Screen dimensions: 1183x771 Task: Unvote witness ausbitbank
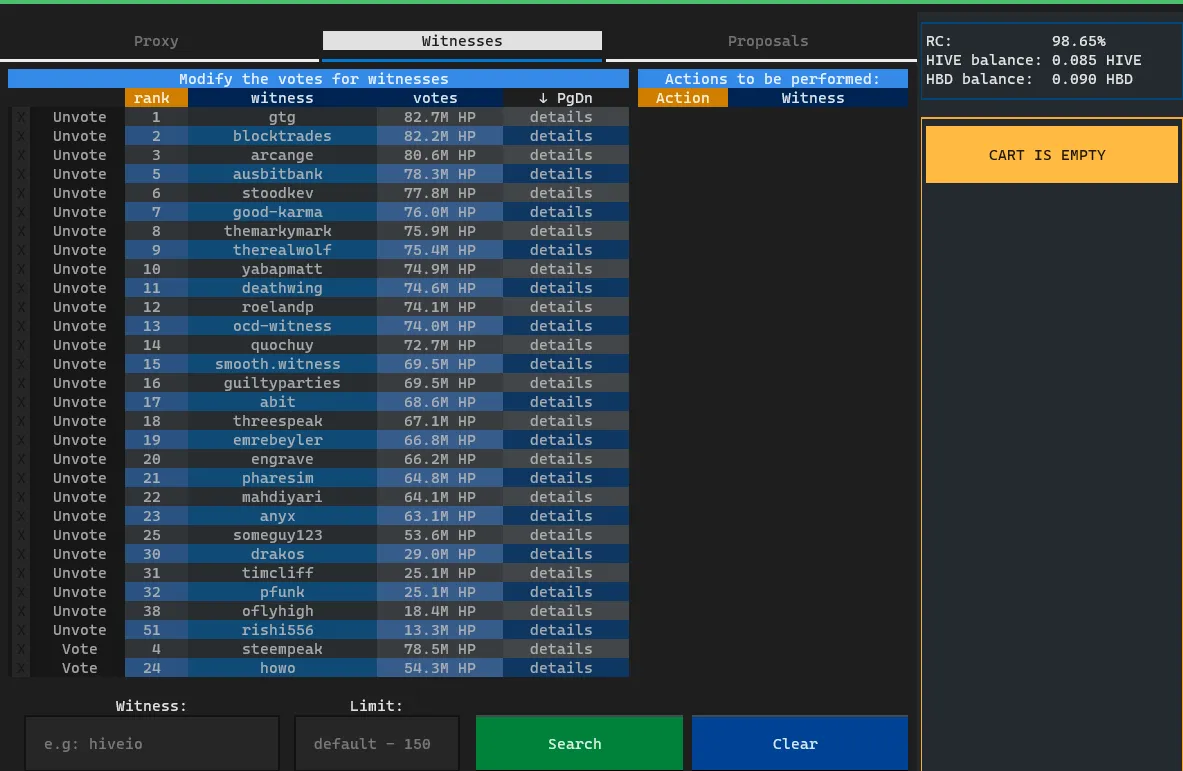coord(79,174)
